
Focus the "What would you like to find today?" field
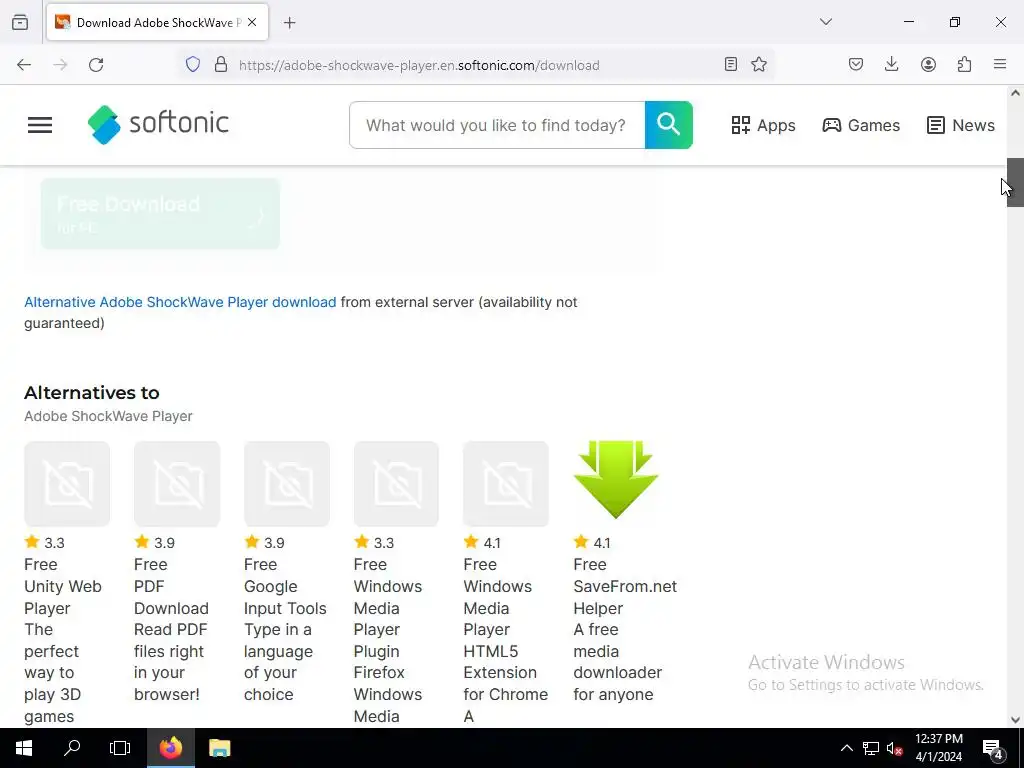click(497, 125)
